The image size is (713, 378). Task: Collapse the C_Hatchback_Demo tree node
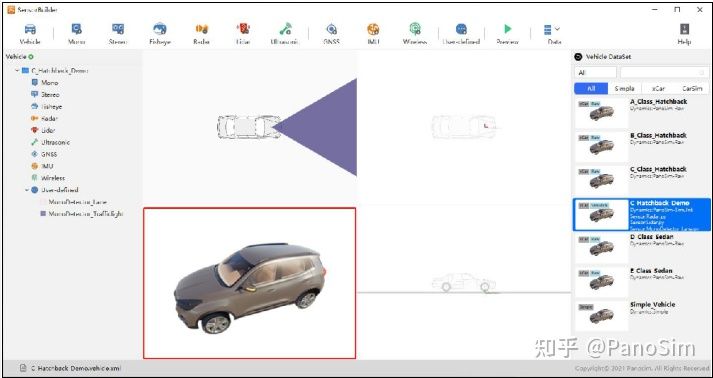[17, 71]
